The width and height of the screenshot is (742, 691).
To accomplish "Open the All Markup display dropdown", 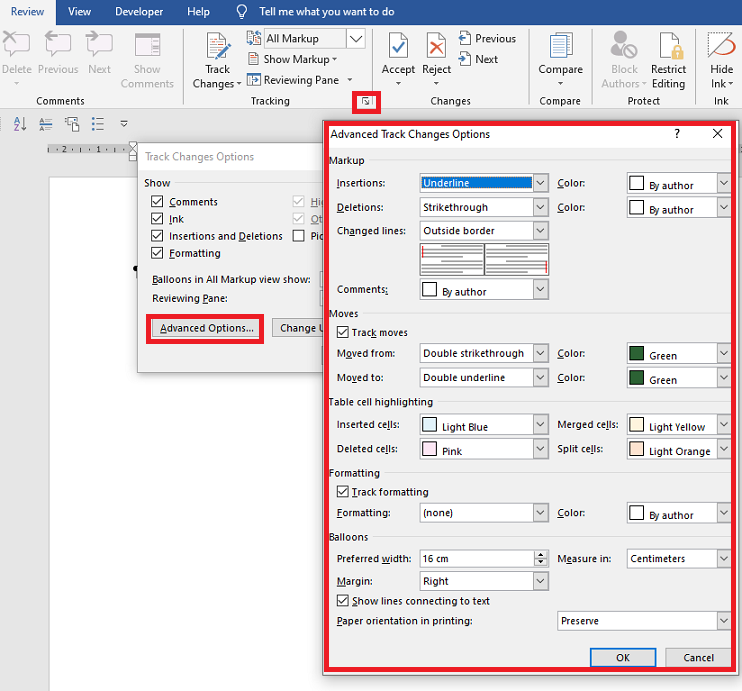I will click(356, 38).
